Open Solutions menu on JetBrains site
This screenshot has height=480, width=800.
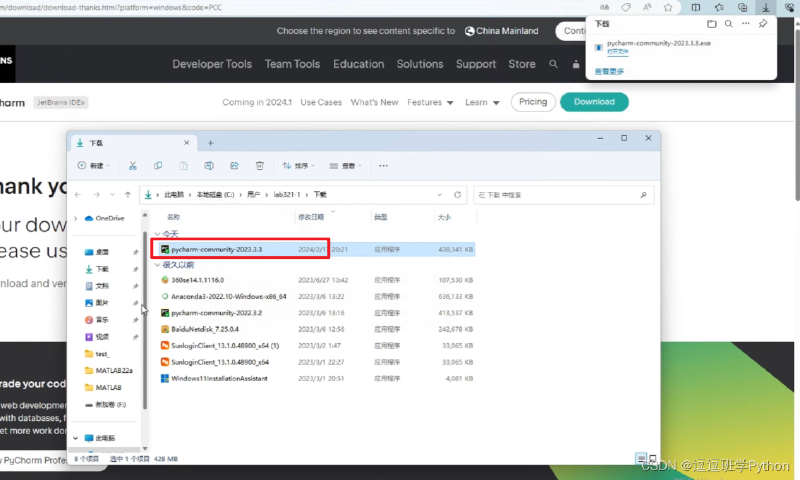[420, 64]
